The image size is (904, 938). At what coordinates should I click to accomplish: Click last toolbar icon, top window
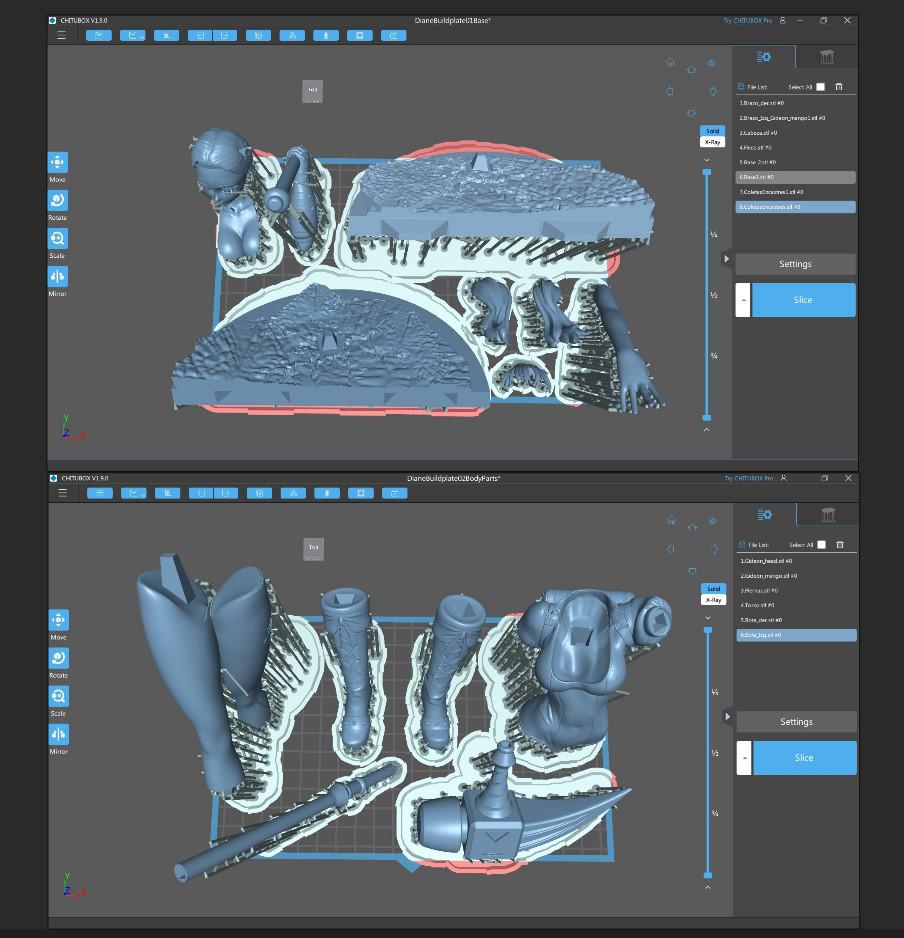394,35
